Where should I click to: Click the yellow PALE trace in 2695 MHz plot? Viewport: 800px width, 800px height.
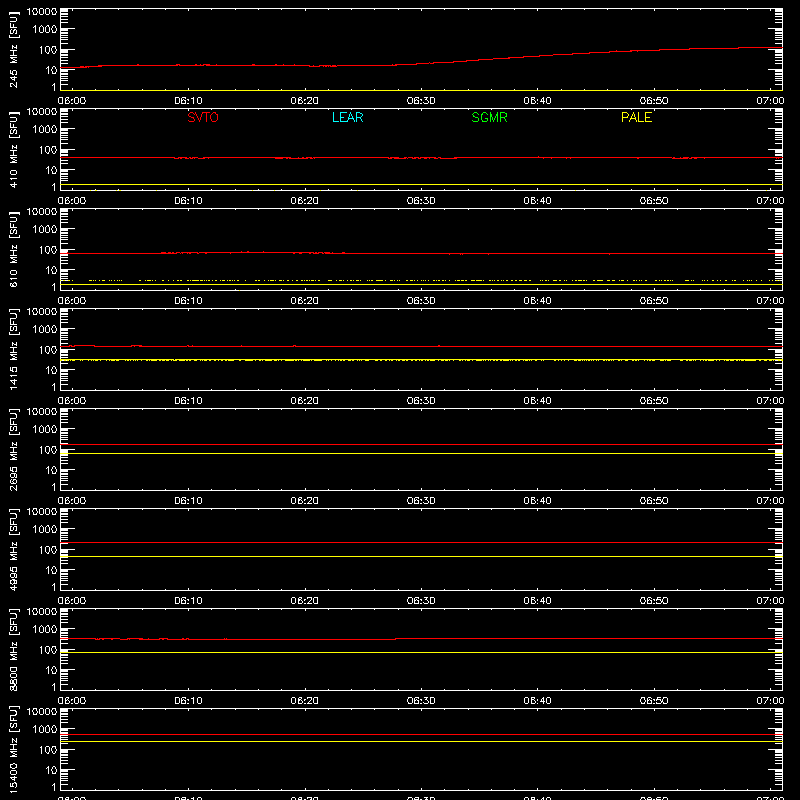pos(421,454)
